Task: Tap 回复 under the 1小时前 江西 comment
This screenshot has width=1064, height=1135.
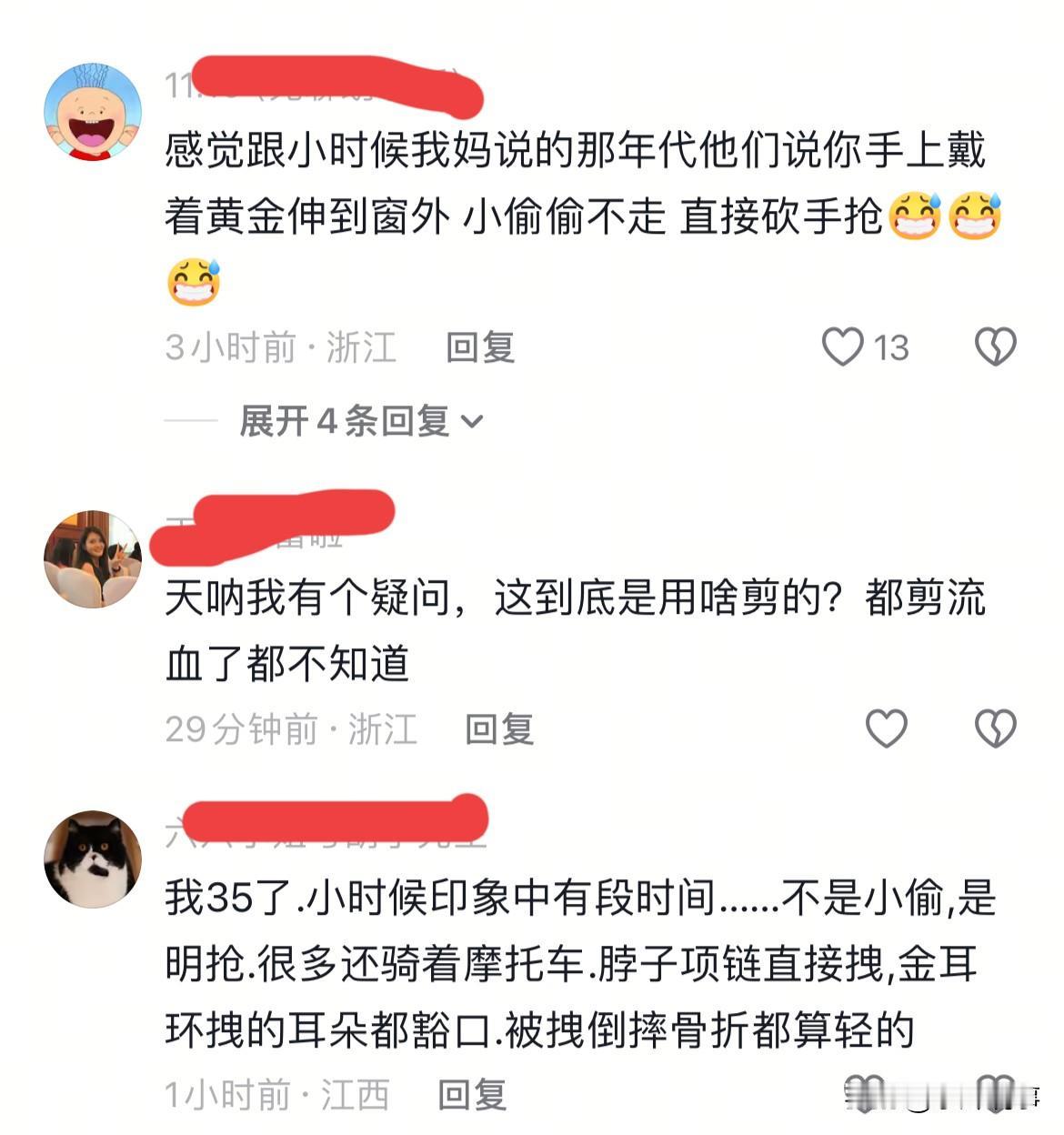Action: click(472, 1095)
